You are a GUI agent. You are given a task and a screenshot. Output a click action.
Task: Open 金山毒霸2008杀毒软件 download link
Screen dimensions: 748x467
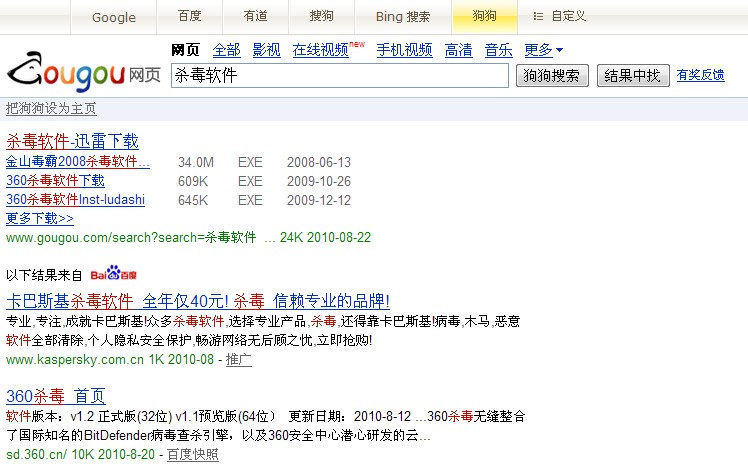tap(78, 161)
